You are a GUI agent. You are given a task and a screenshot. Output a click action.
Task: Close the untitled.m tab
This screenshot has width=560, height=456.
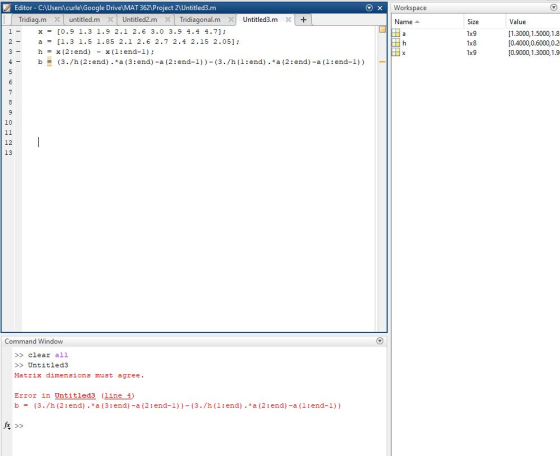pos(110,20)
